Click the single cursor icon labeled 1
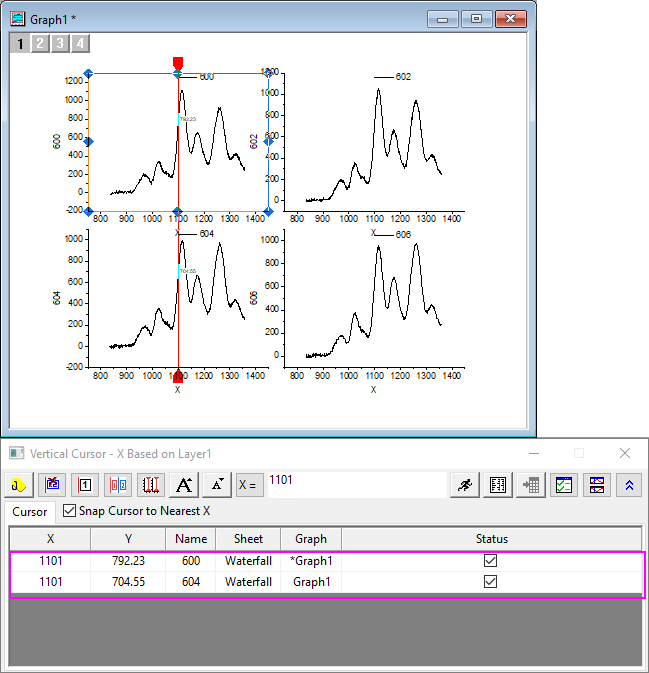 tap(85, 485)
